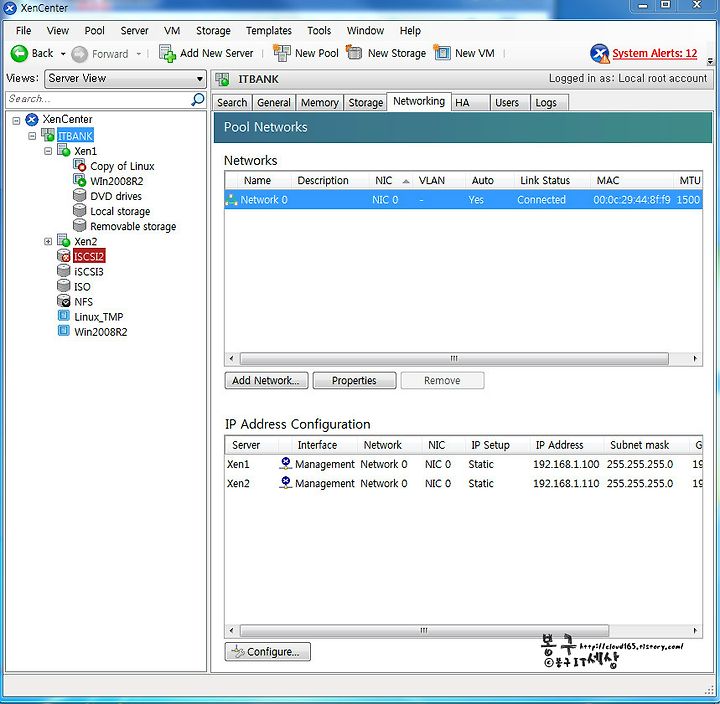720x704 pixels.
Task: Click the Remove network button
Action: 442,380
